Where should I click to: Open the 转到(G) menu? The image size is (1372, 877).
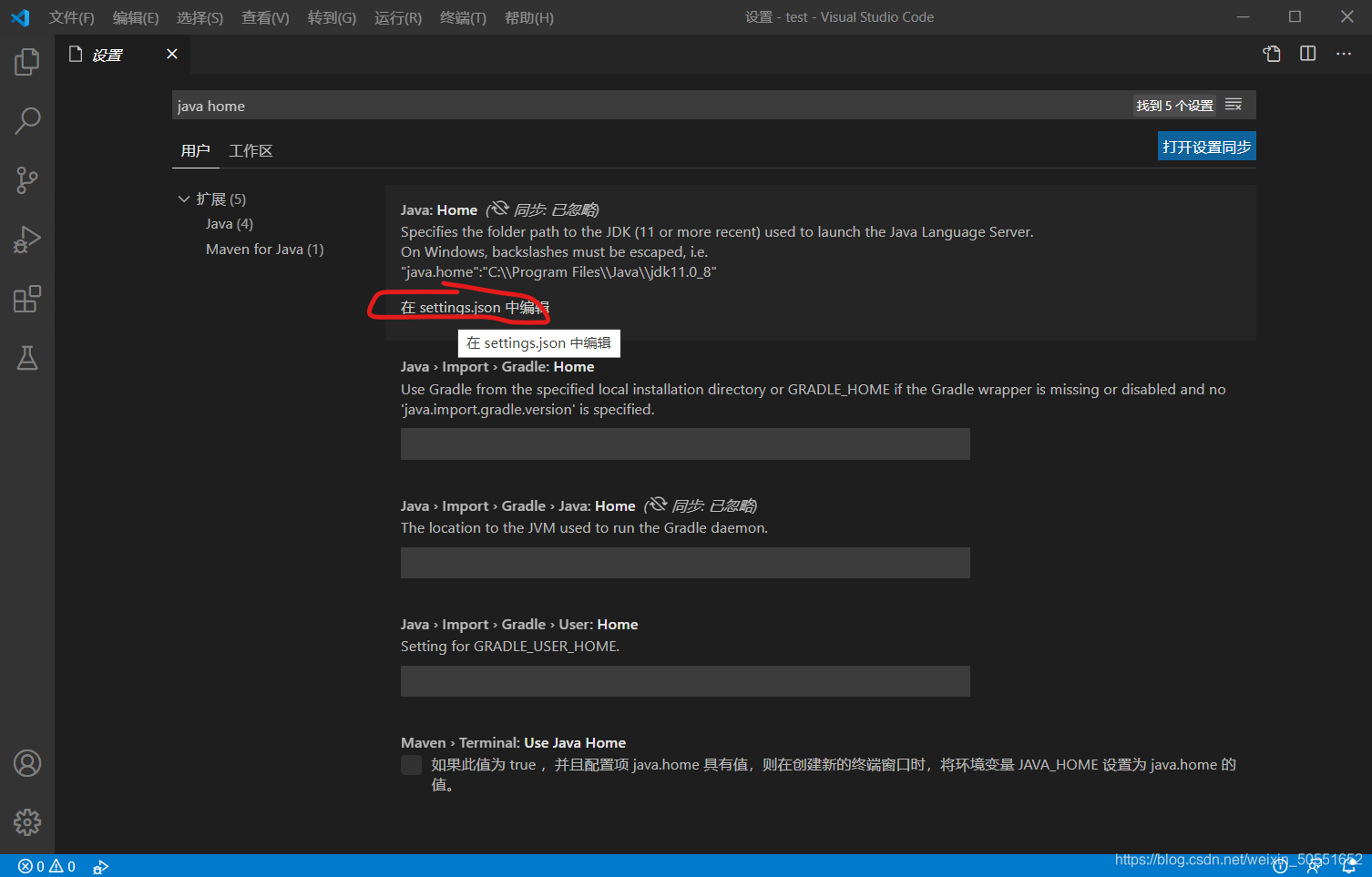pyautogui.click(x=332, y=17)
